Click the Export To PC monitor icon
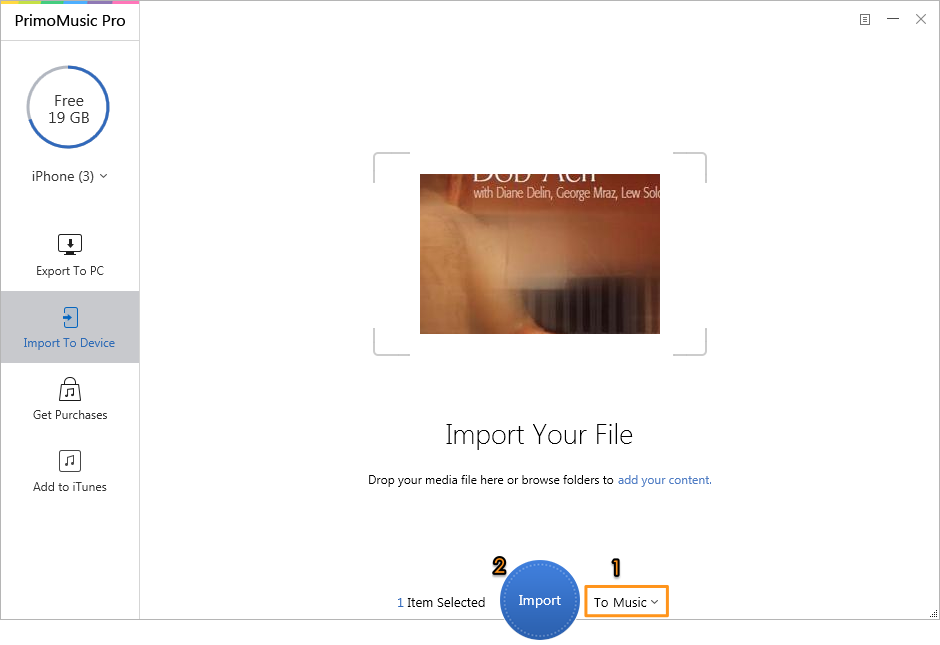Viewport: 940px width, 645px height. pyautogui.click(x=70, y=245)
